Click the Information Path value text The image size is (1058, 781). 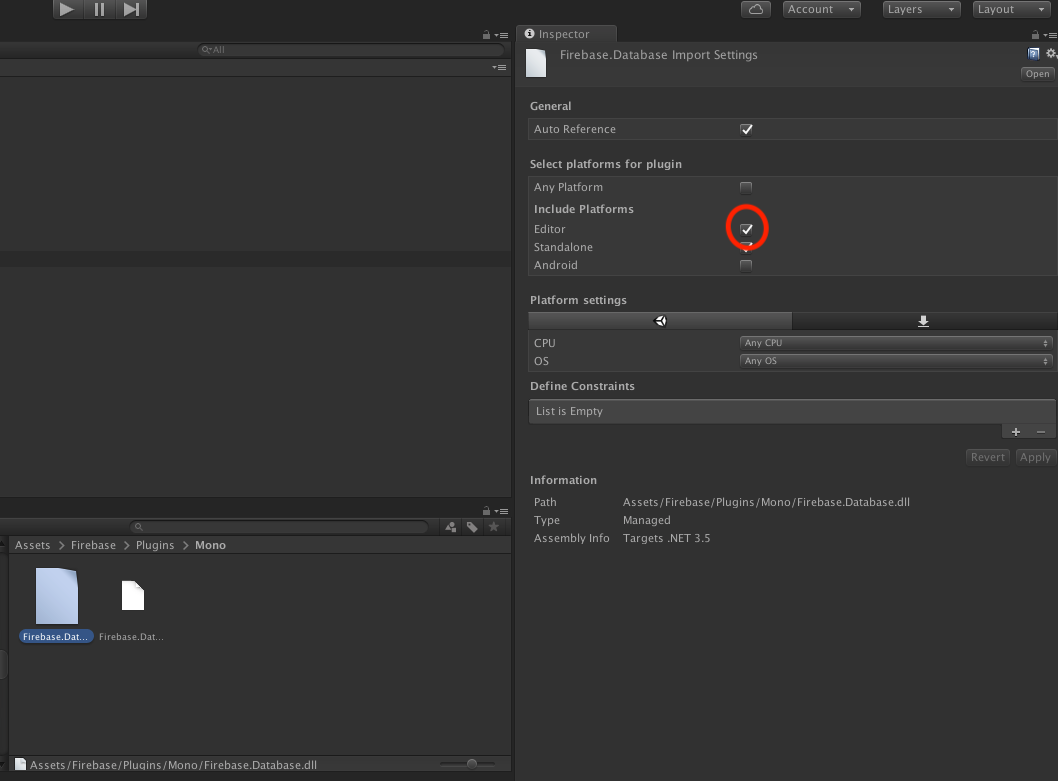766,502
